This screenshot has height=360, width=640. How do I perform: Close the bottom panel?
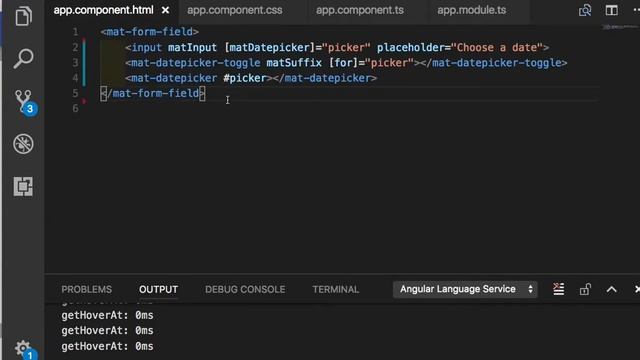tap(637, 289)
